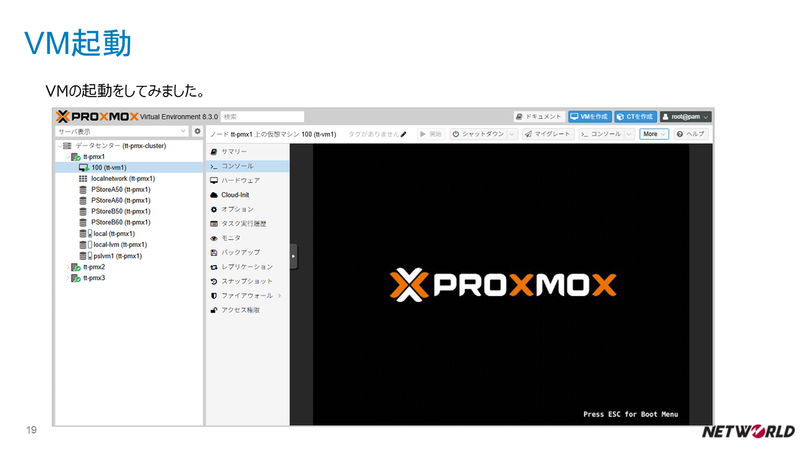Click the gear settings icon beside view selector
800x450 pixels.
click(x=197, y=132)
